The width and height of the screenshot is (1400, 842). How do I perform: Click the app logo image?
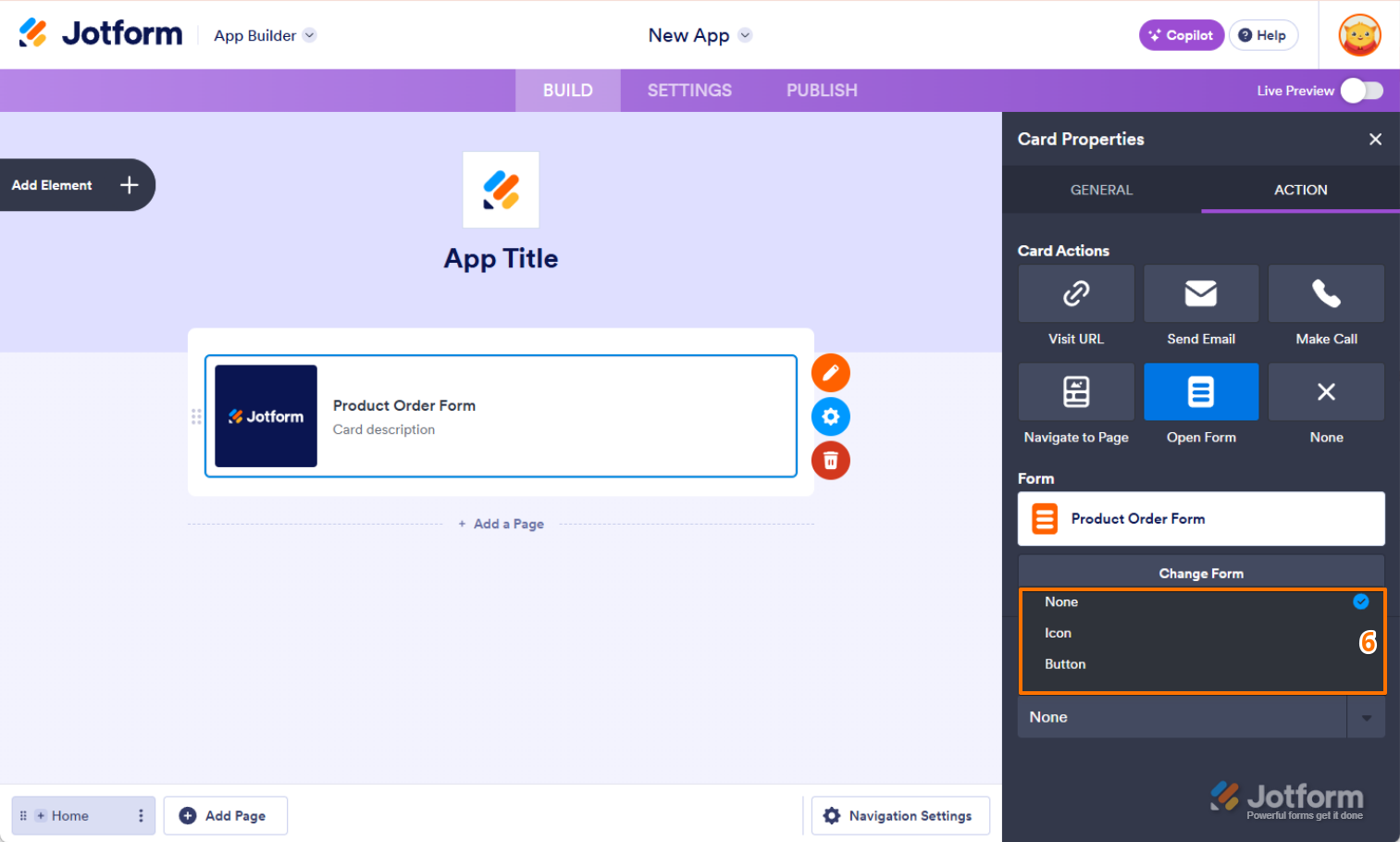(501, 190)
